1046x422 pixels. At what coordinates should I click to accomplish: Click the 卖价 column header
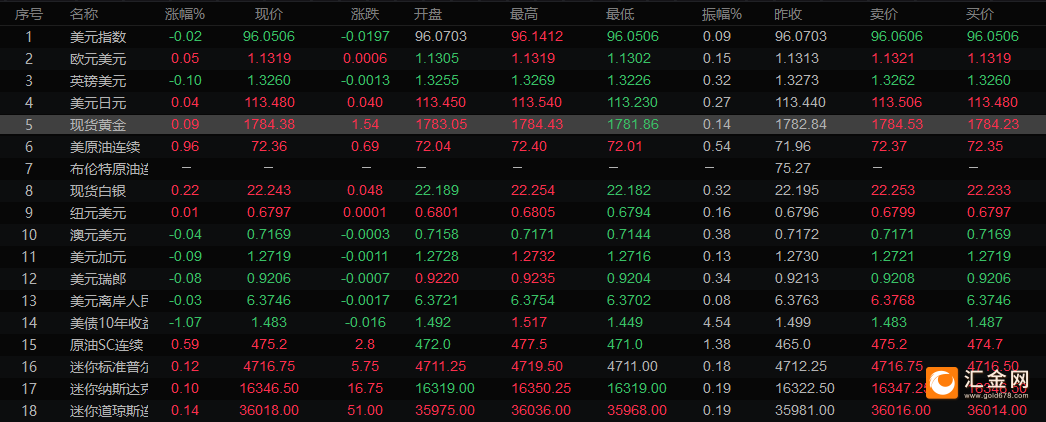click(885, 13)
